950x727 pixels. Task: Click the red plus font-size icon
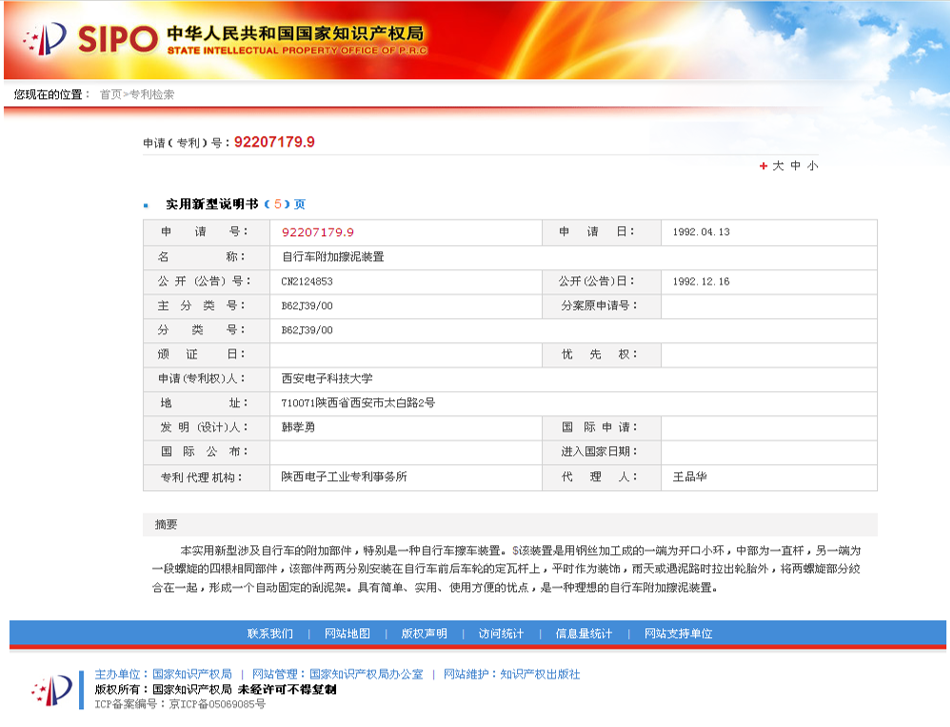tap(763, 166)
